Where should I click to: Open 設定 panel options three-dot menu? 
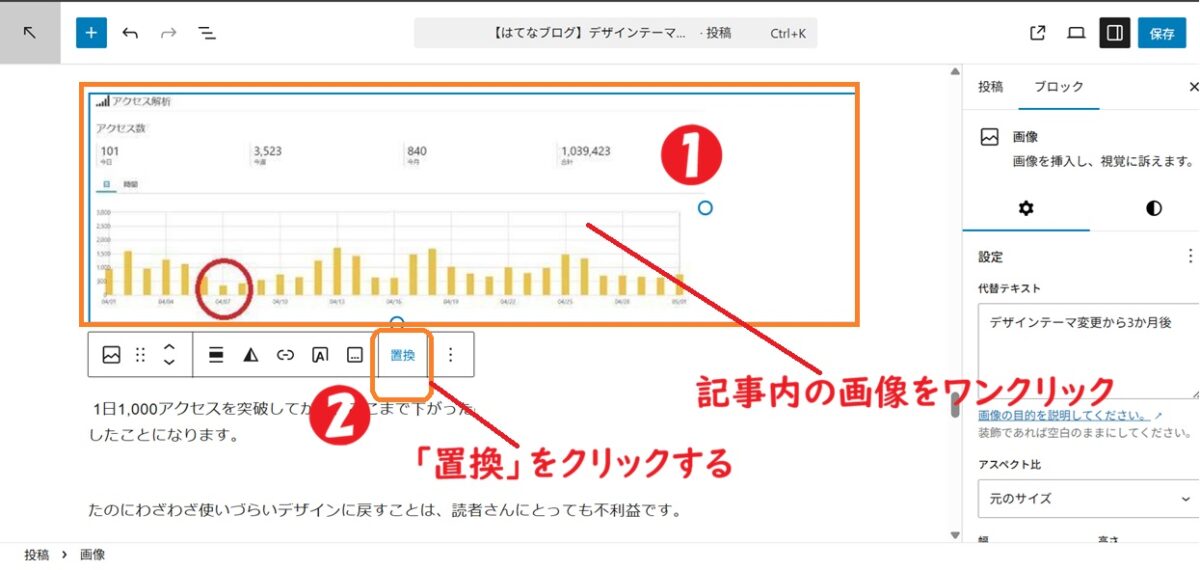click(1190, 256)
